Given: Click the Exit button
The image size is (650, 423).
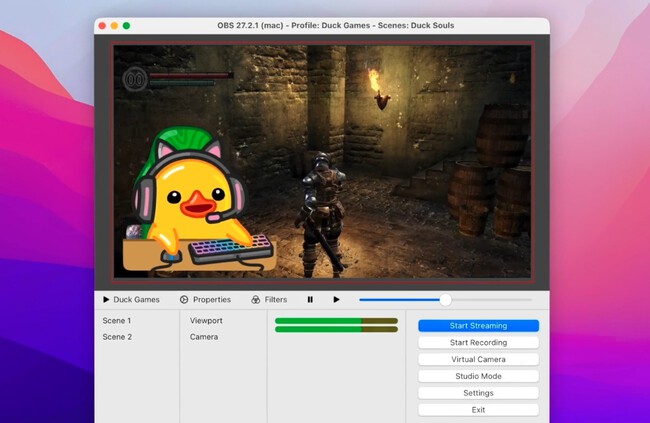Looking at the screenshot, I should click(x=478, y=410).
